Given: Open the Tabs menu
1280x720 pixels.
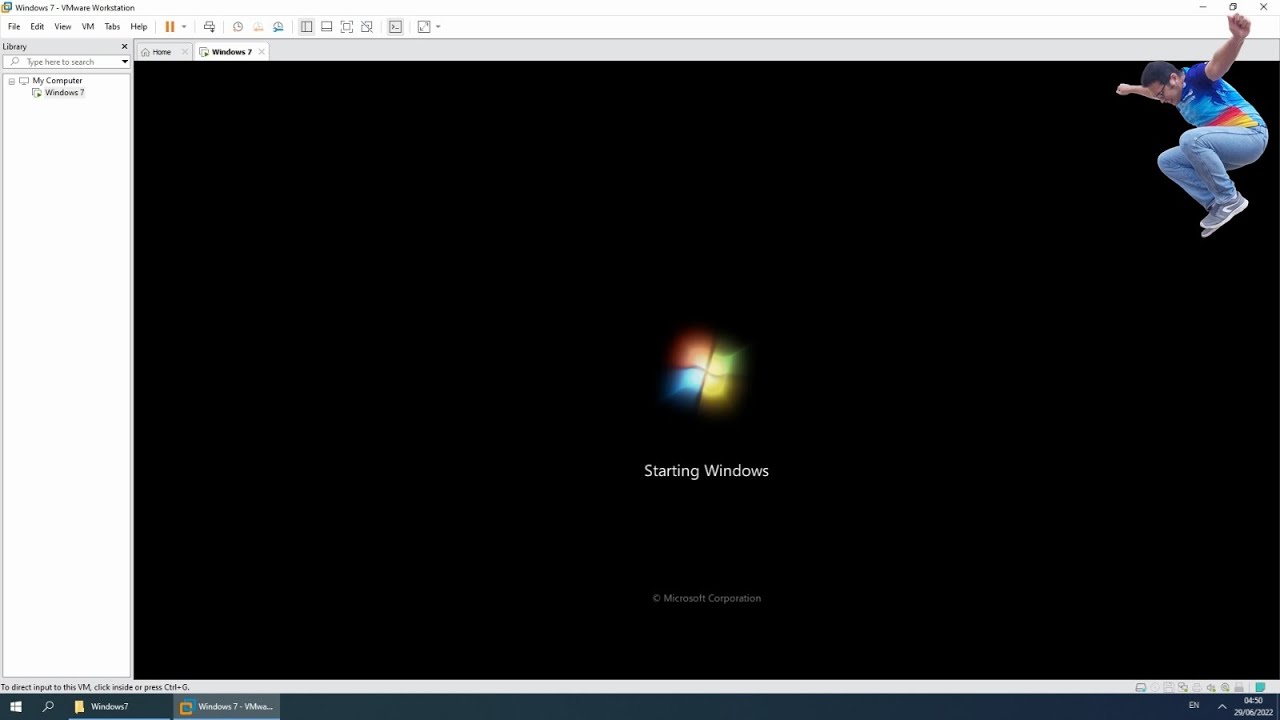Looking at the screenshot, I should click(x=112, y=27).
